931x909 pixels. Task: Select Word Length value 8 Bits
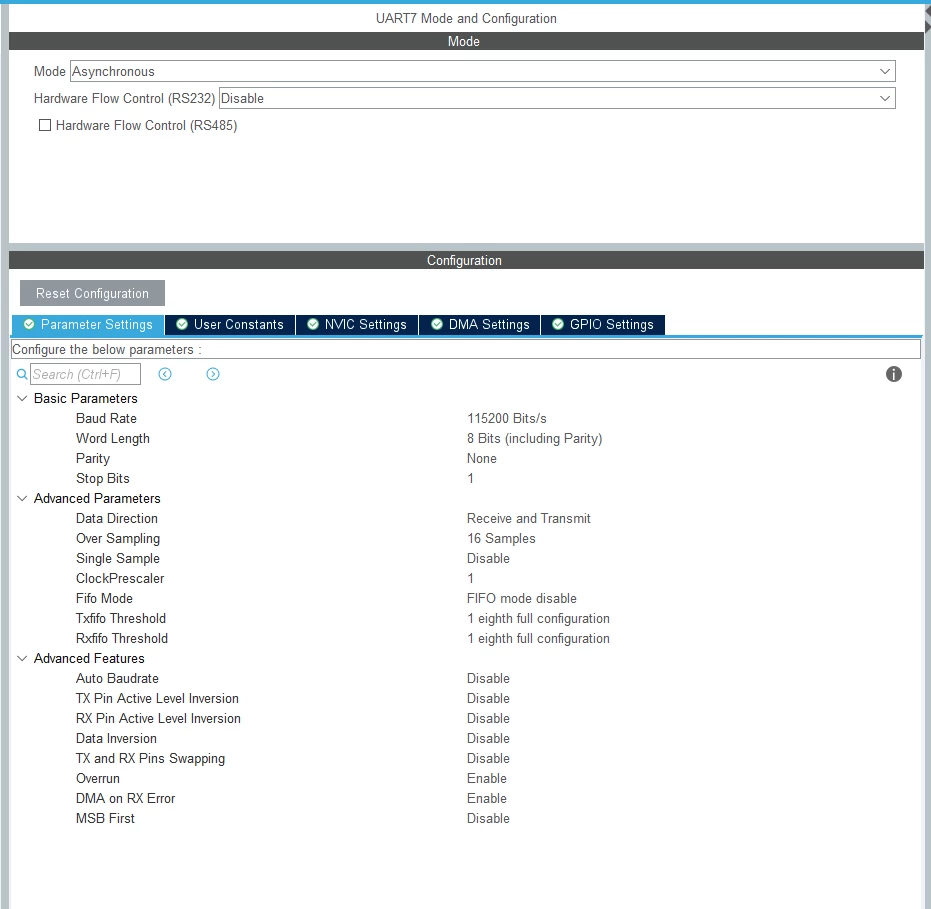(x=534, y=439)
